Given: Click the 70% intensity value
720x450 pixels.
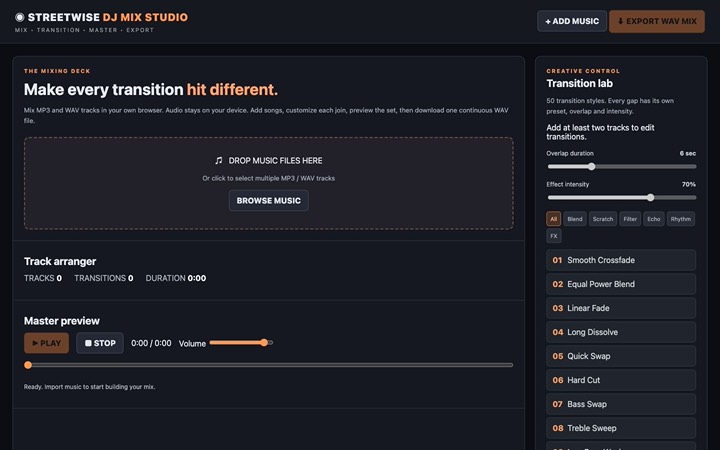Looking at the screenshot, I should point(688,184).
